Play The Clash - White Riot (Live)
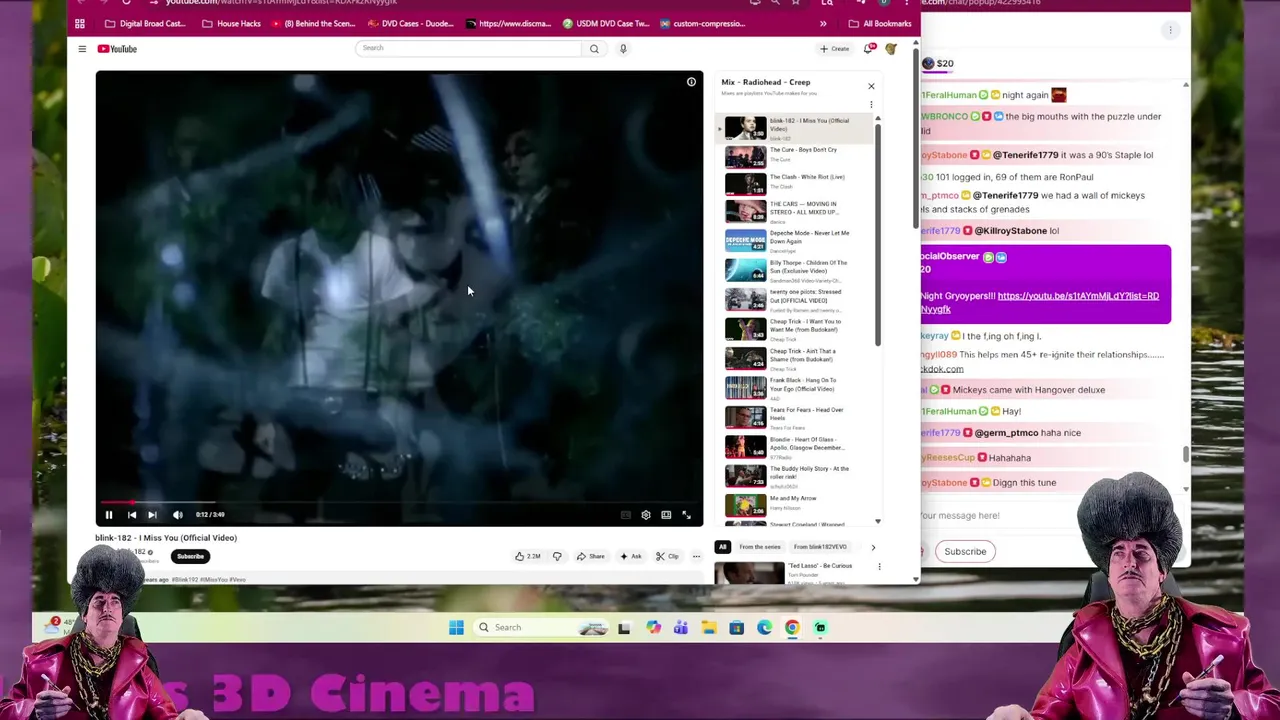This screenshot has width=1280, height=720. click(x=795, y=183)
